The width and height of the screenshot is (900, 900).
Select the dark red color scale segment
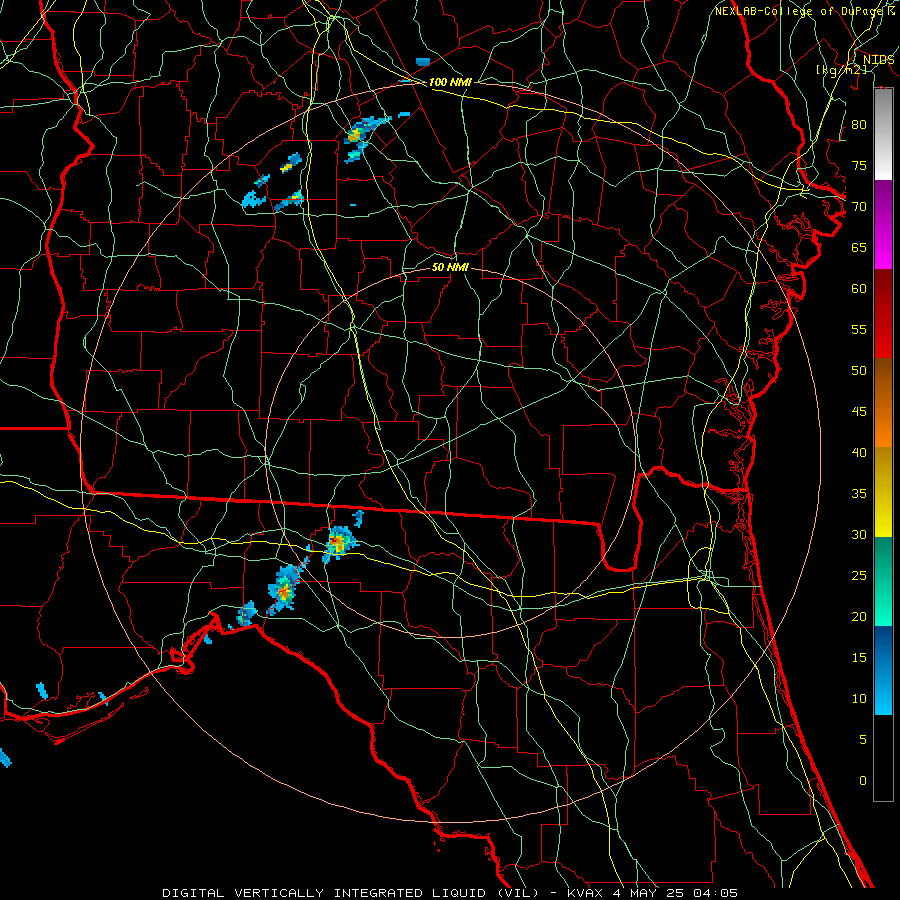[x=883, y=314]
